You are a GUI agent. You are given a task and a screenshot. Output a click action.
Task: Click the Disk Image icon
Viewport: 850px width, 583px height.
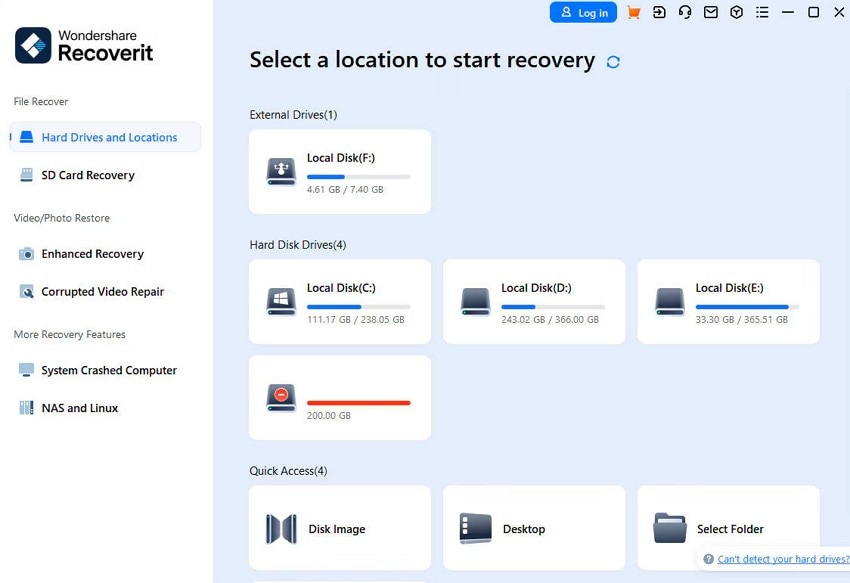coord(281,529)
